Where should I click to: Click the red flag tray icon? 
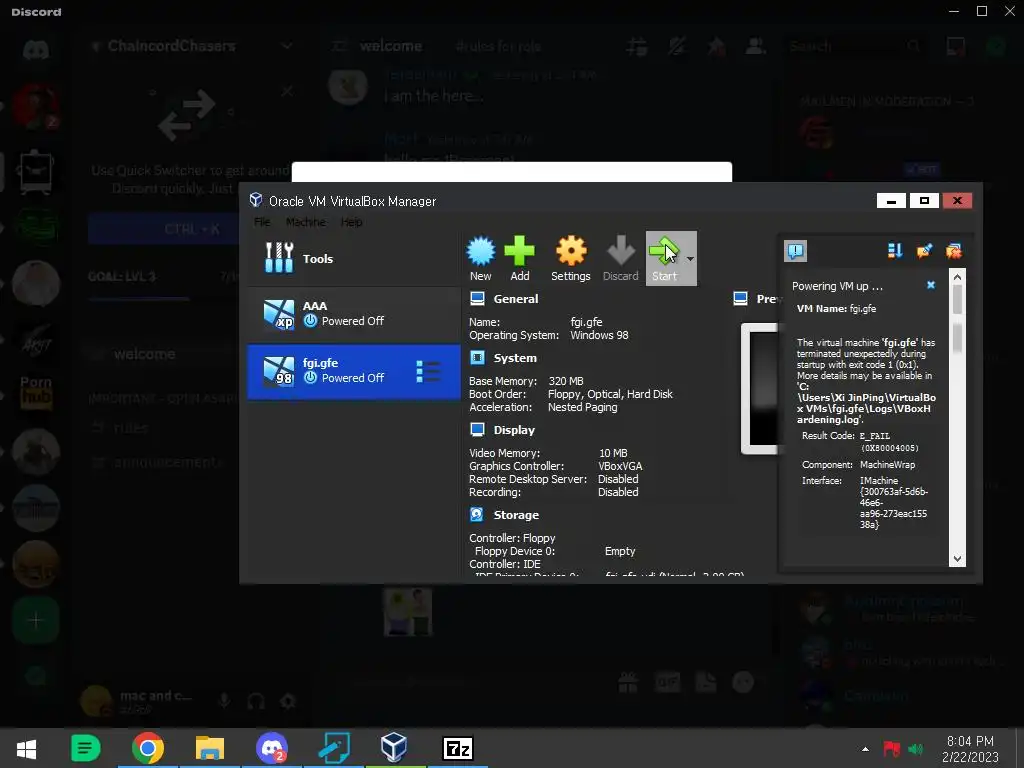point(891,749)
